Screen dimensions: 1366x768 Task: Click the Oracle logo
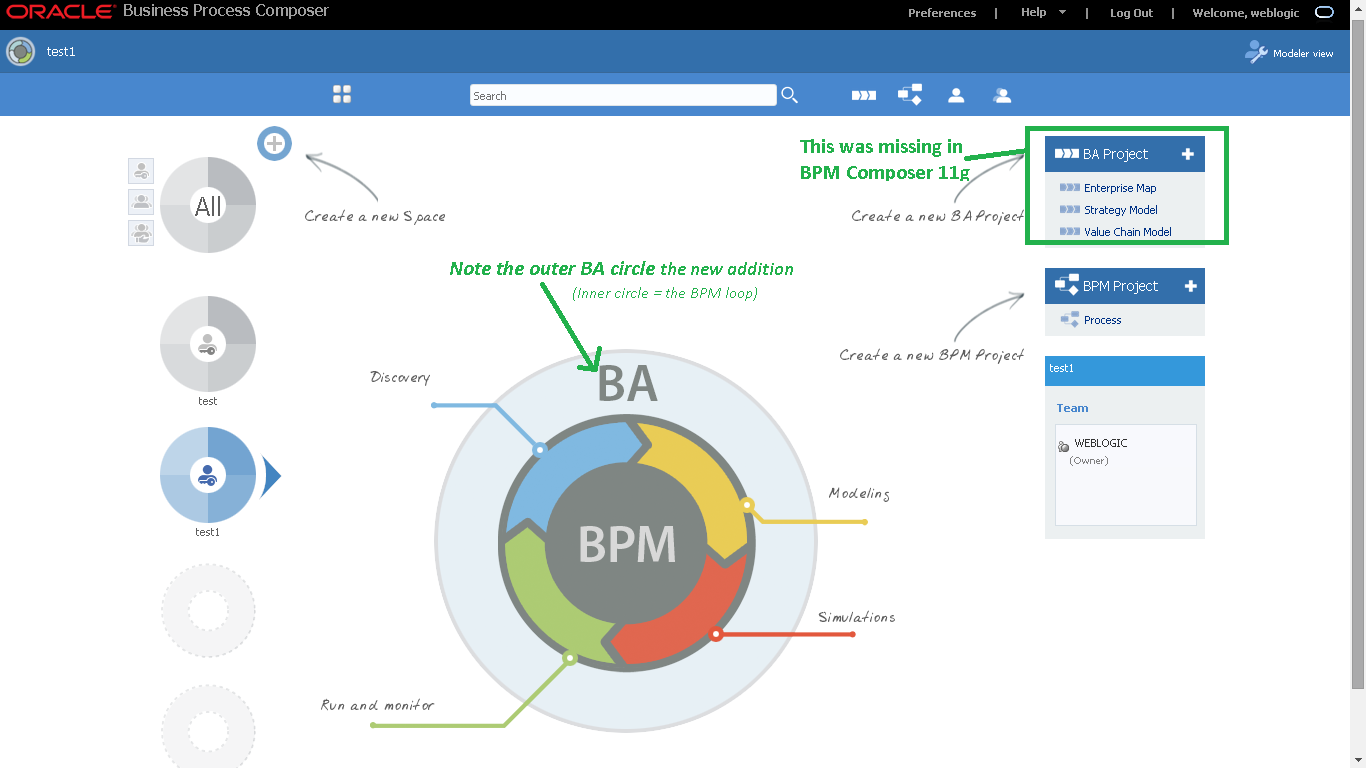tap(61, 13)
